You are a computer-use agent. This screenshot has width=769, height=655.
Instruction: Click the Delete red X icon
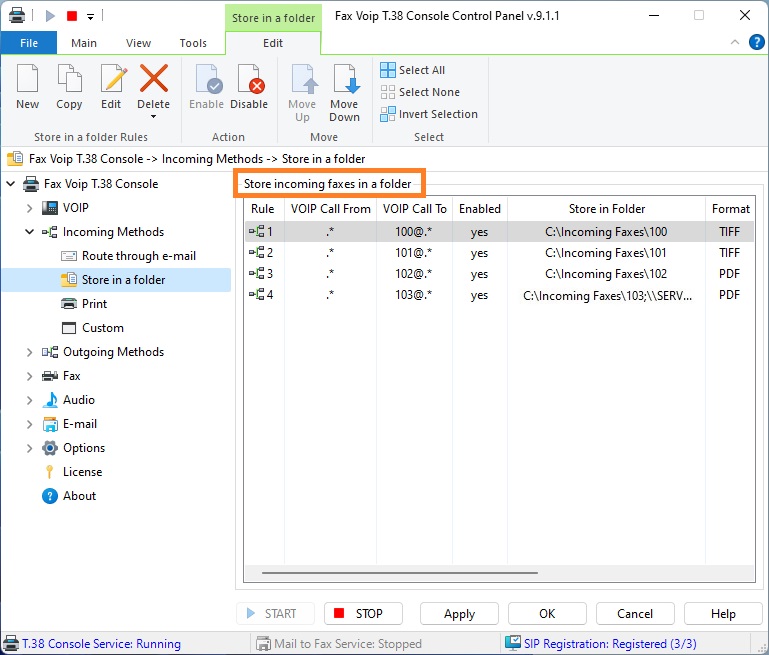tap(154, 78)
